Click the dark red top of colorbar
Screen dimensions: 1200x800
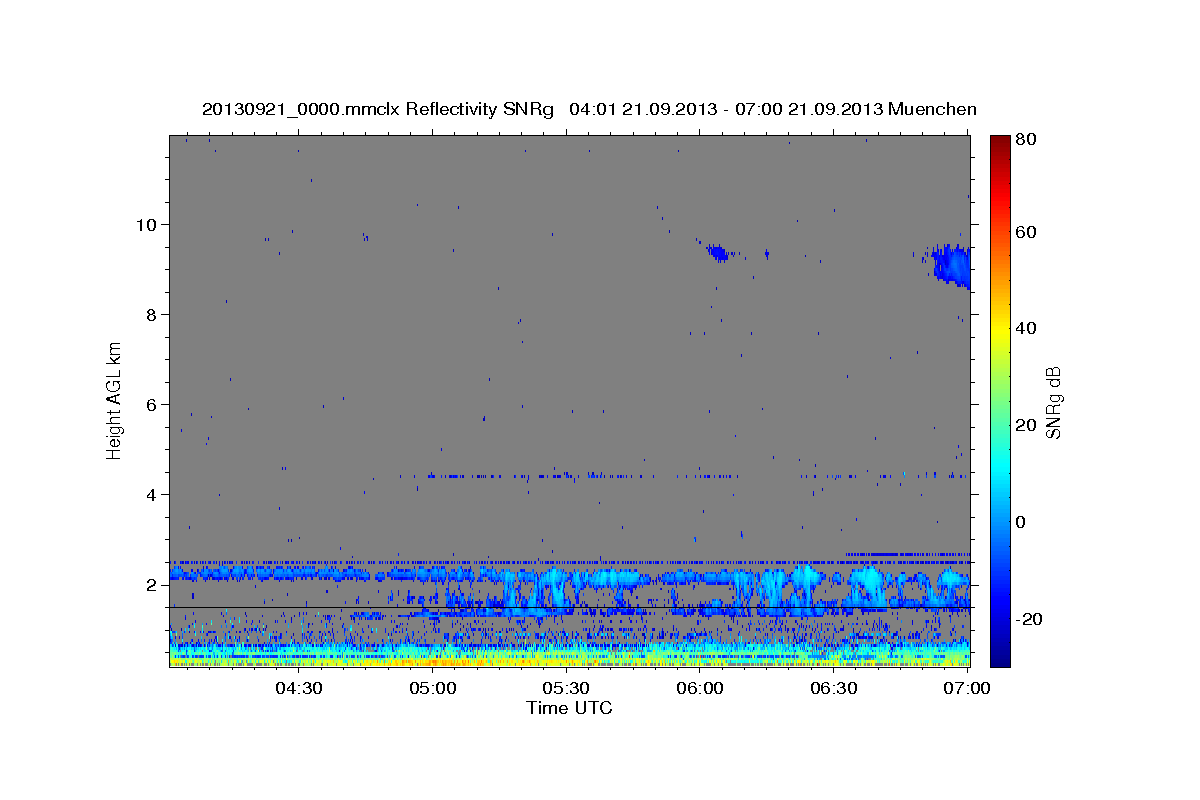tap(1000, 142)
